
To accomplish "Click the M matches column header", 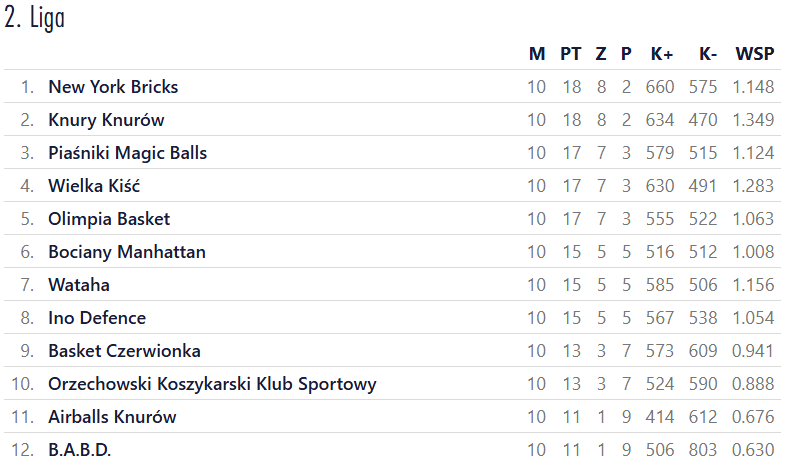I will point(537,54).
